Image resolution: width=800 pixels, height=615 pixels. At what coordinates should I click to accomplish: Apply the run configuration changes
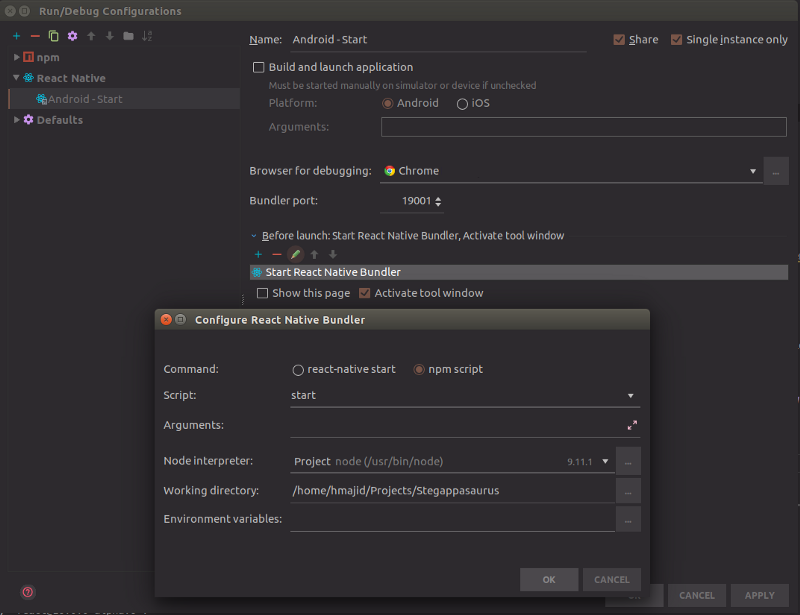click(x=760, y=596)
